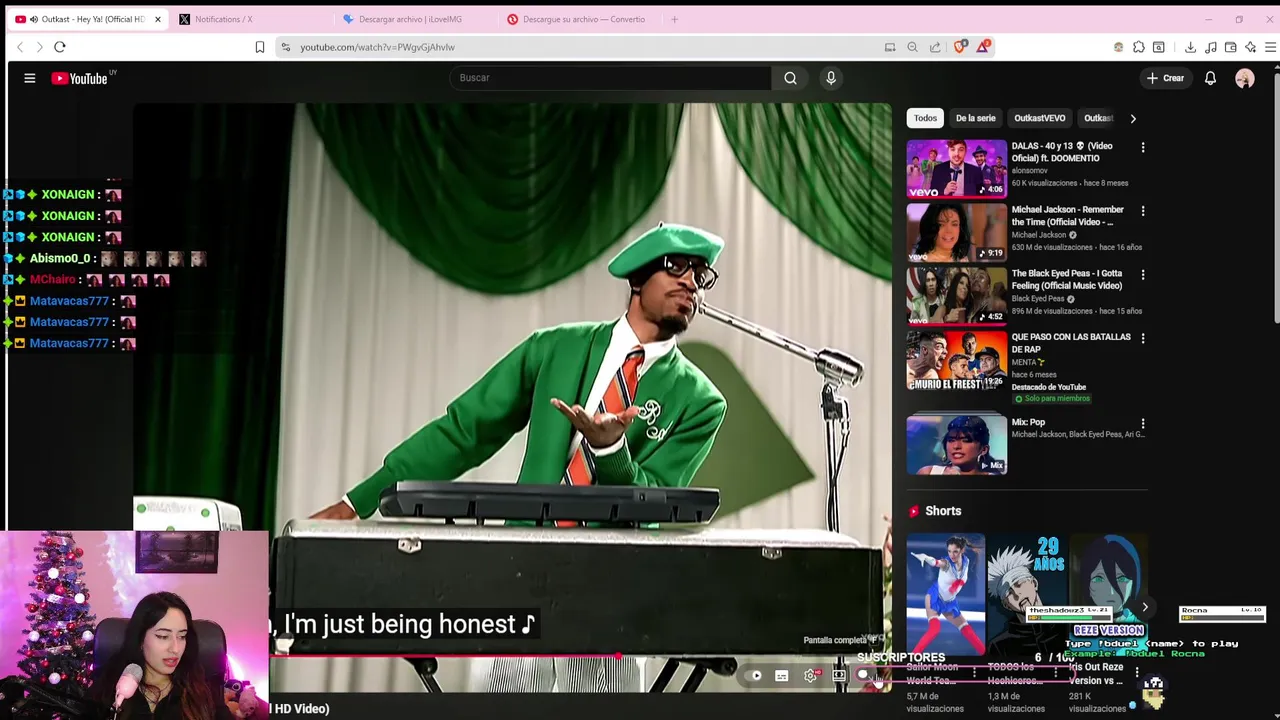Switch to theater mode in the player
Screen dimensions: 1280x720
point(839,676)
